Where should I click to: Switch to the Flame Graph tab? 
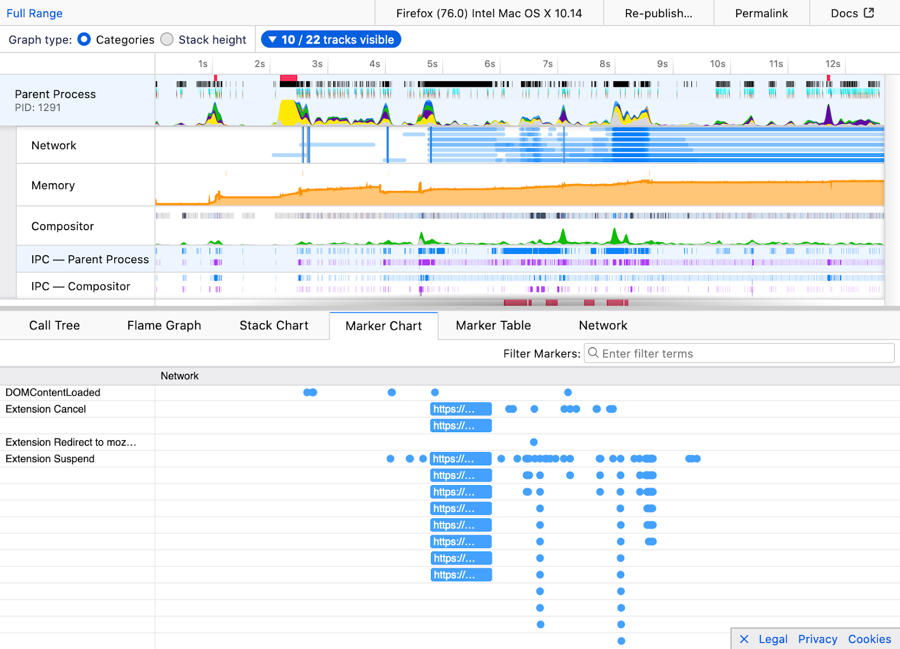(x=164, y=325)
